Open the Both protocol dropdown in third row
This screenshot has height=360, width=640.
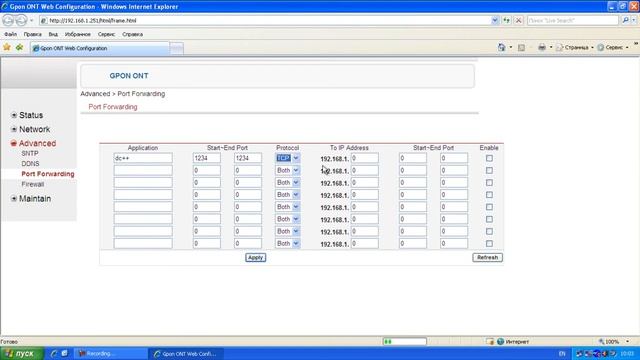coord(288,182)
